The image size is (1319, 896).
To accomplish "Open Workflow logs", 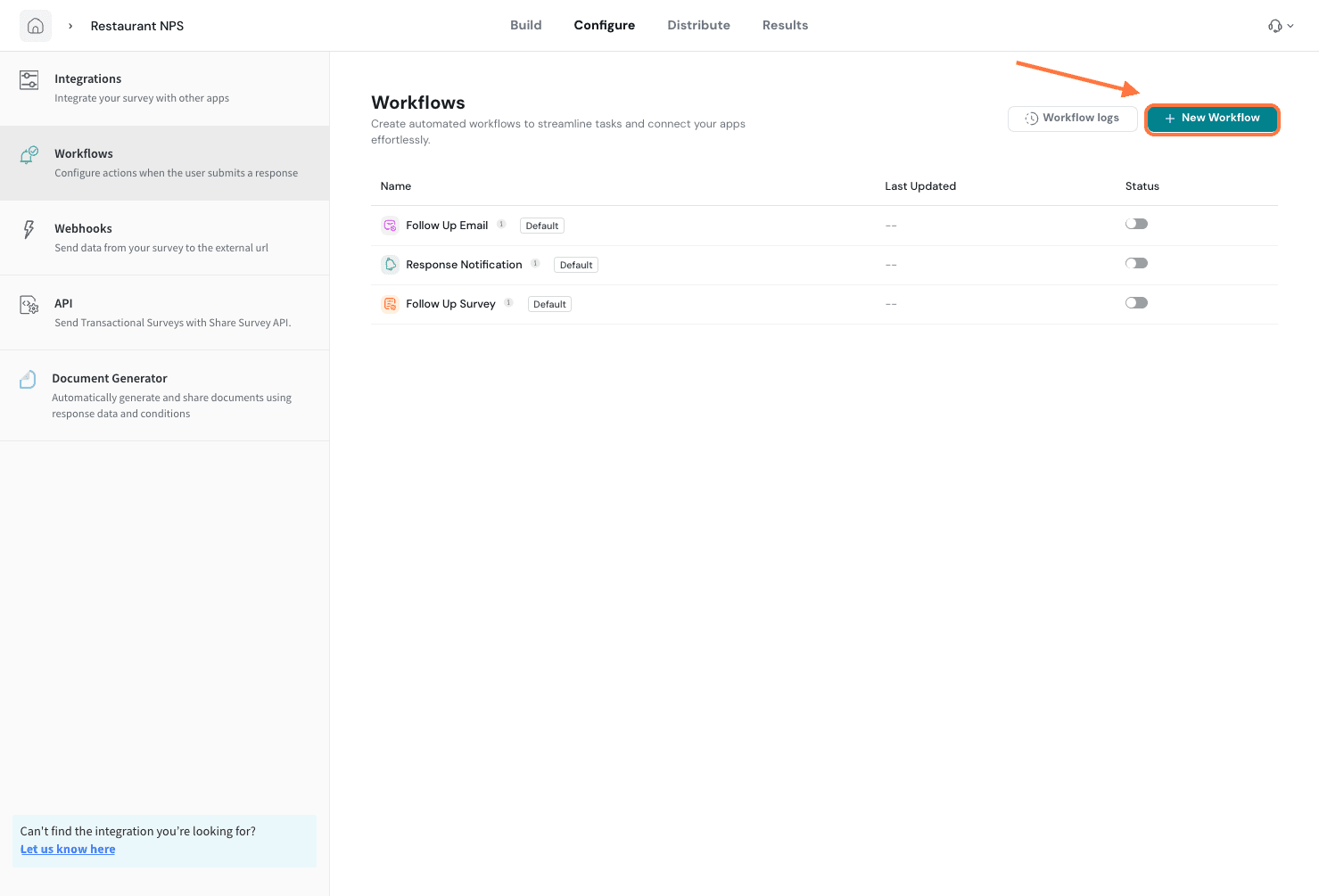I will 1072,119.
